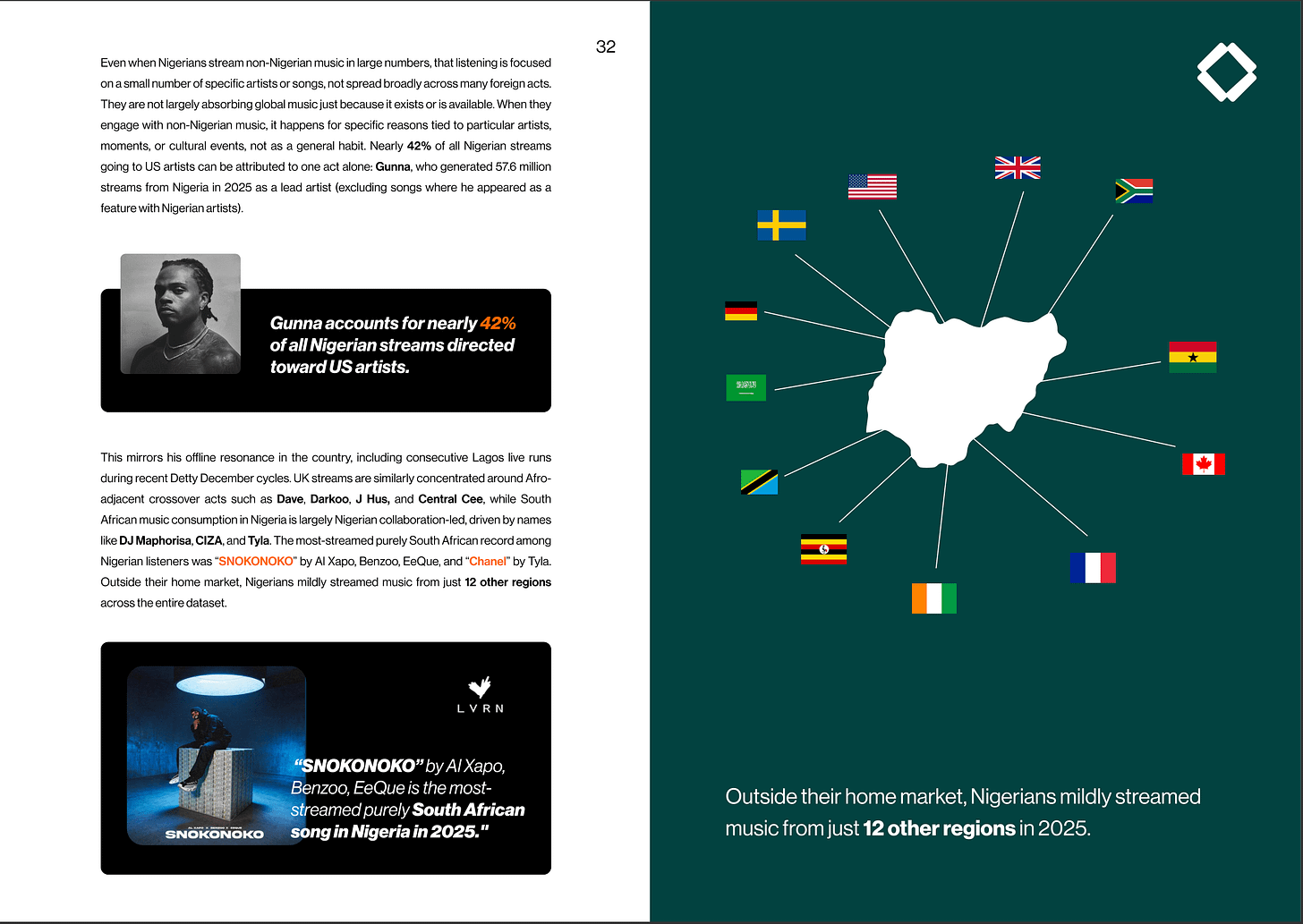Click "Gunna accounts for nearly" callout heading
This screenshot has width=1303, height=924.
(x=373, y=323)
